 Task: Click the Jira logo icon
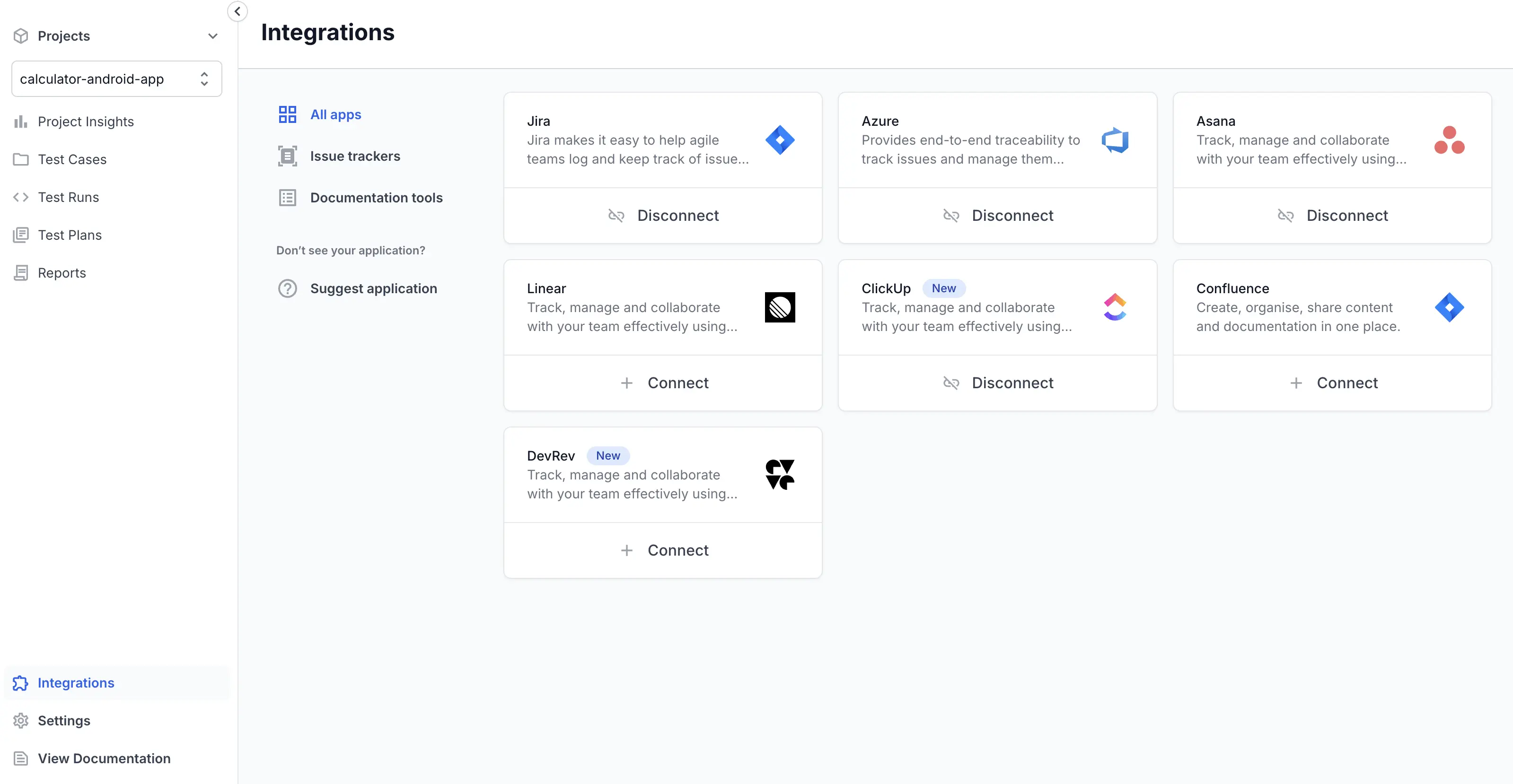779,139
